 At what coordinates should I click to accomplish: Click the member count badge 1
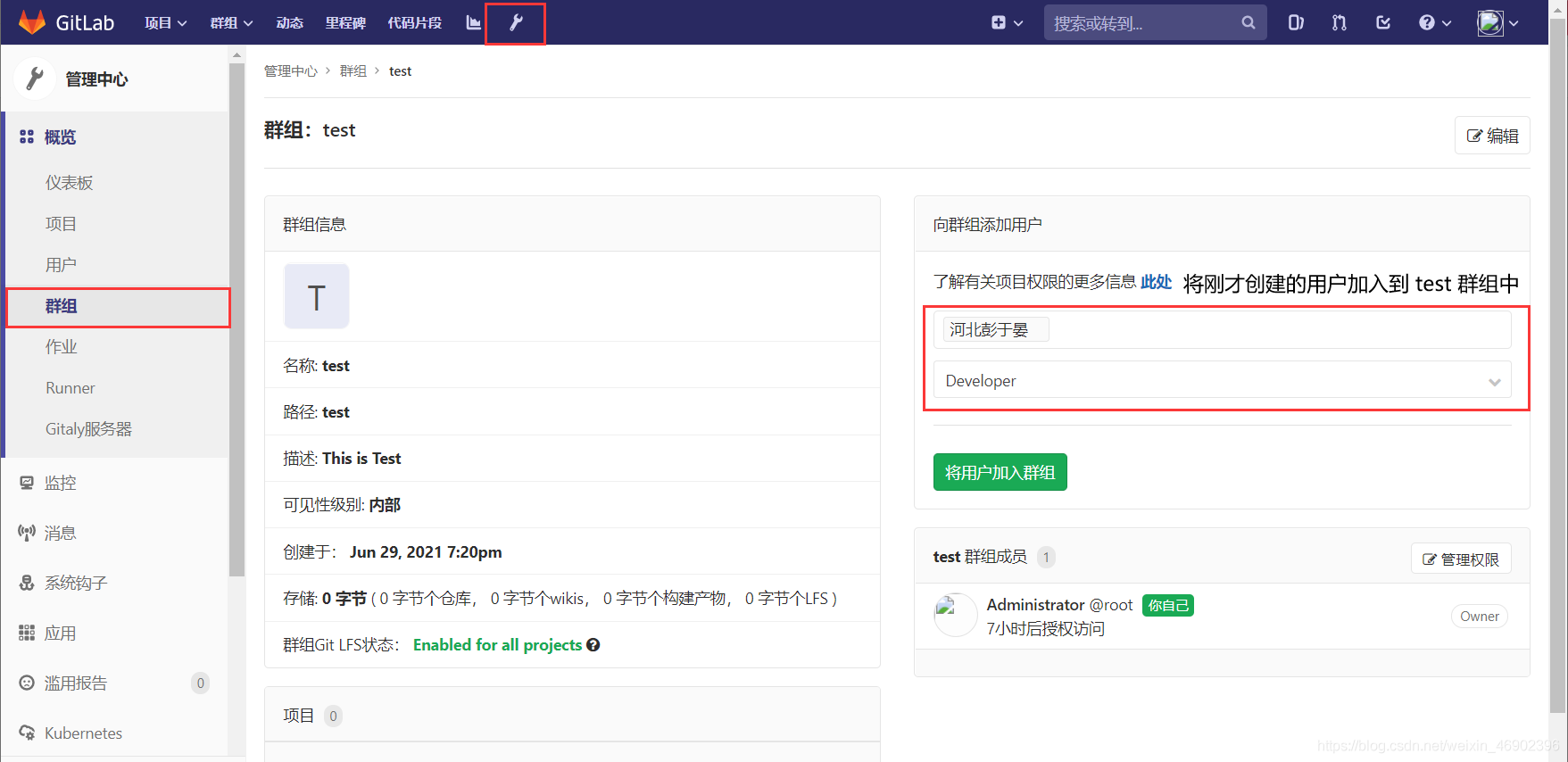click(1046, 557)
